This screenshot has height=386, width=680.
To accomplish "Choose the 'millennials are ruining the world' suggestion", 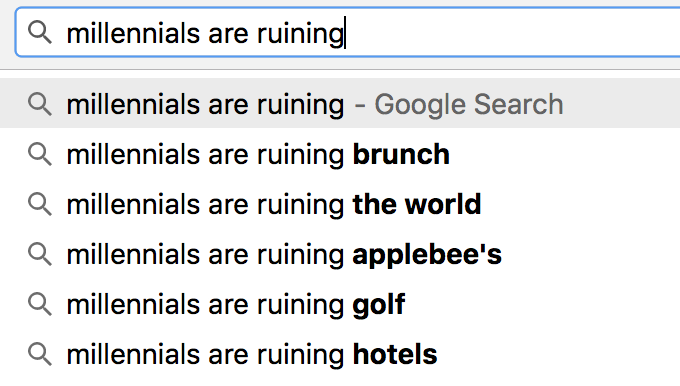I will click(x=340, y=204).
